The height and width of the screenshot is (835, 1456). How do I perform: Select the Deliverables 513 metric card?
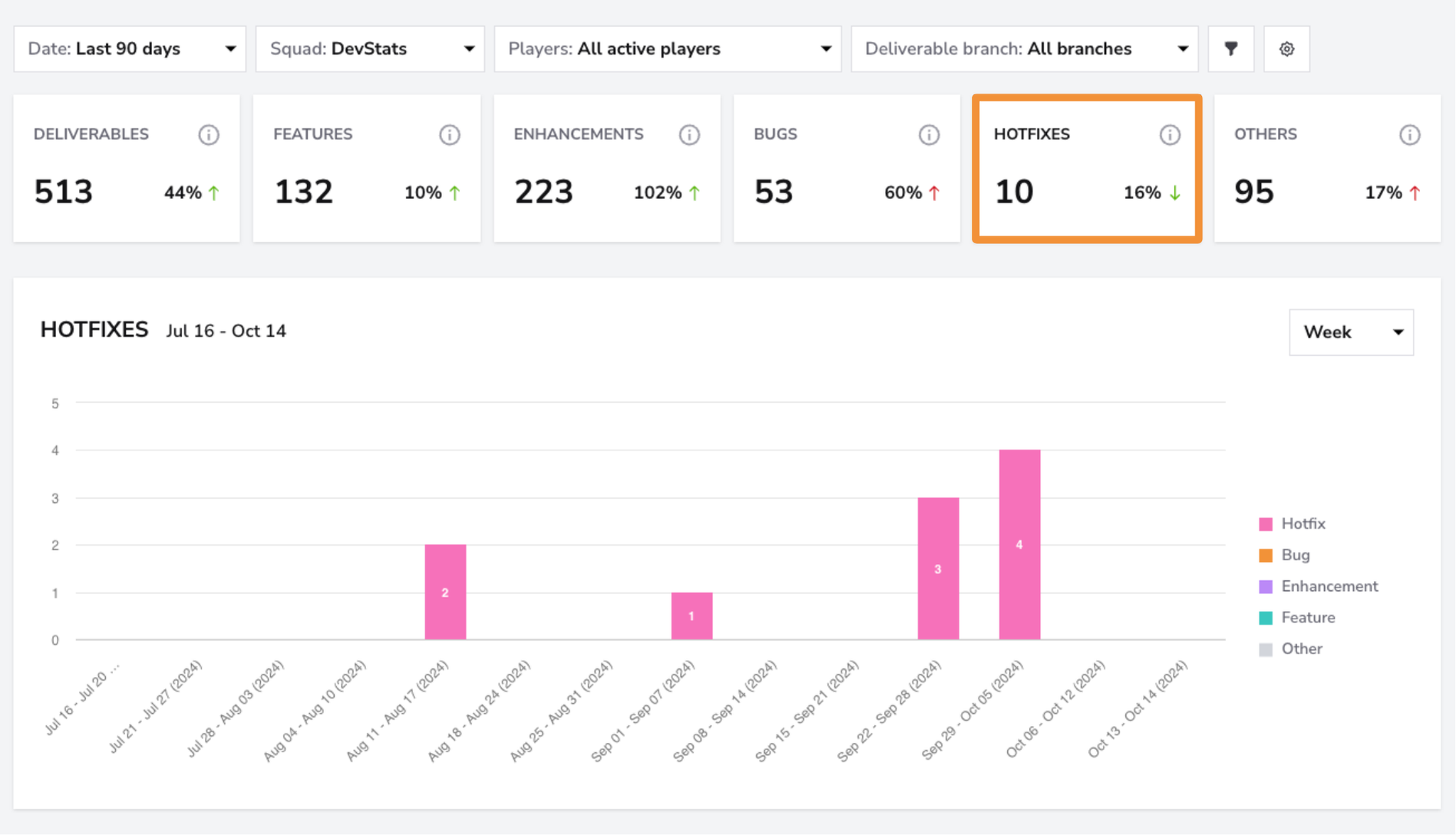127,169
